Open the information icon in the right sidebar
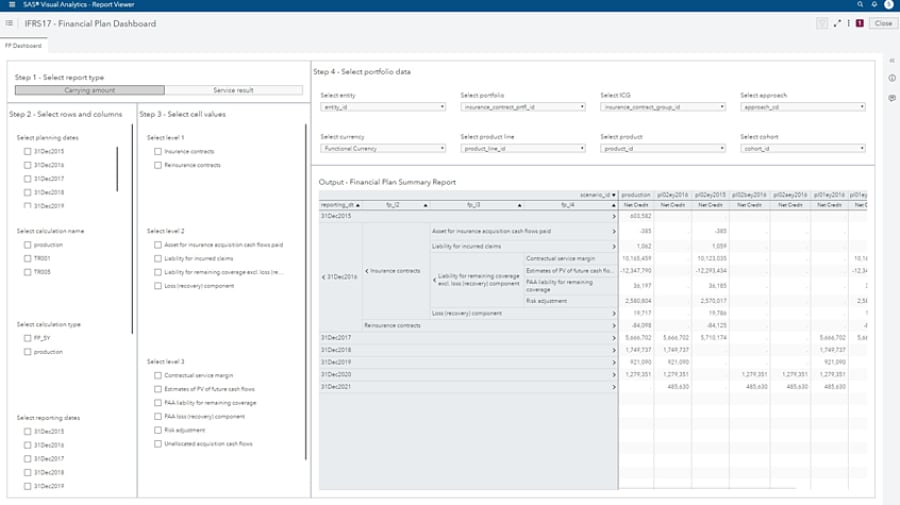Image resolution: width=900 pixels, height=505 pixels. 892,78
